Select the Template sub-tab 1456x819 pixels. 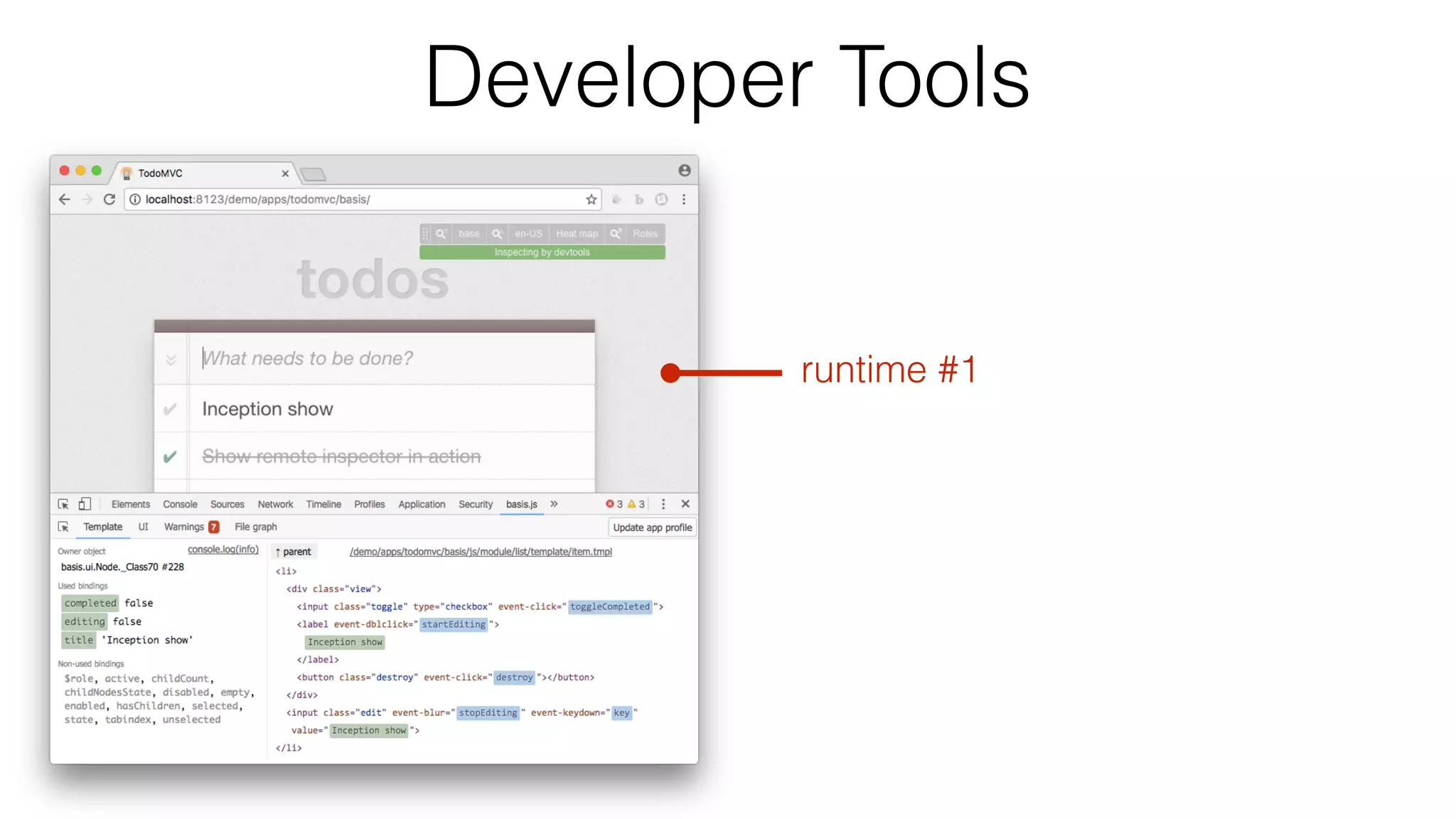103,527
